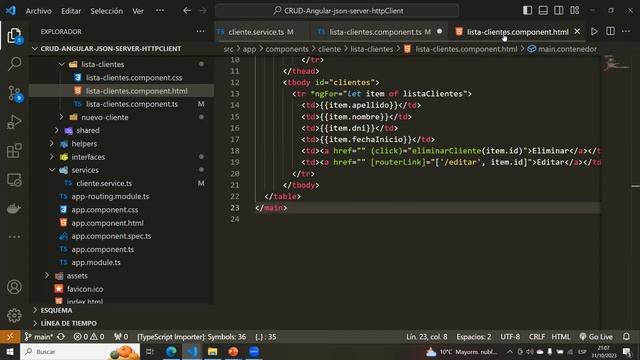Go to line via Lín. 23, col. 8
640x360 pixels.
click(427, 337)
